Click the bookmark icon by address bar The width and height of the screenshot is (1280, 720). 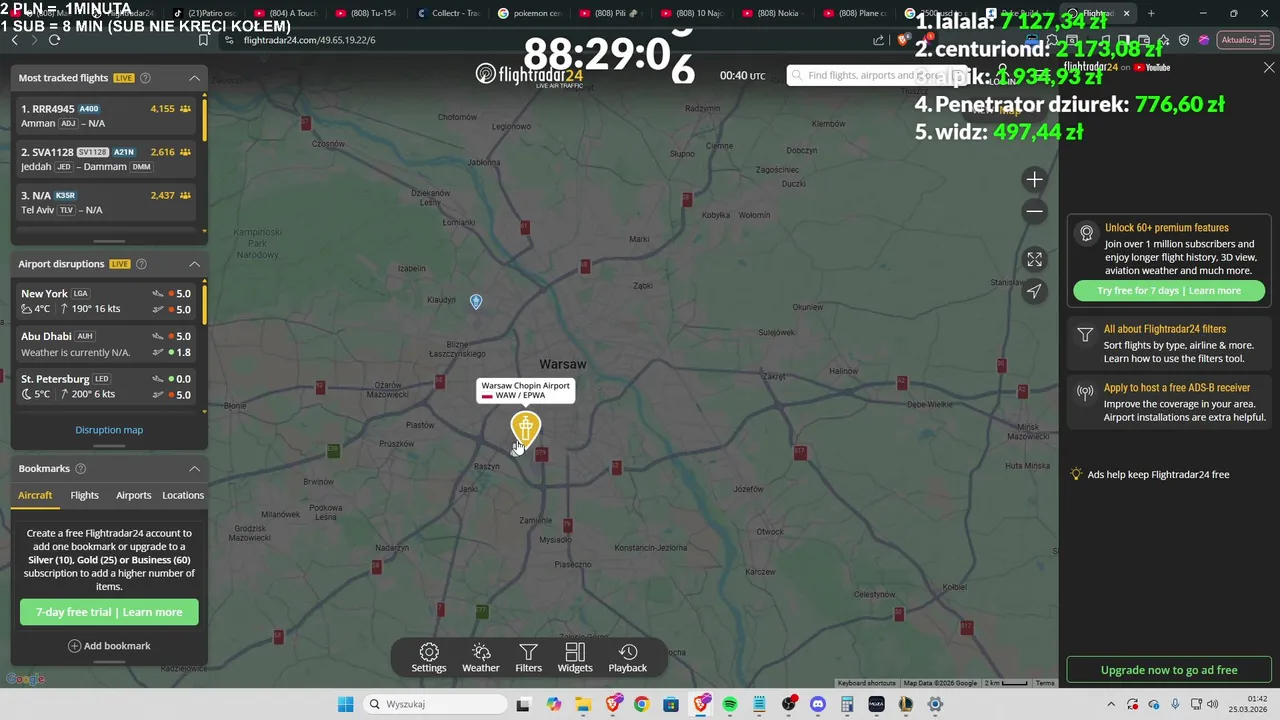coord(203,40)
